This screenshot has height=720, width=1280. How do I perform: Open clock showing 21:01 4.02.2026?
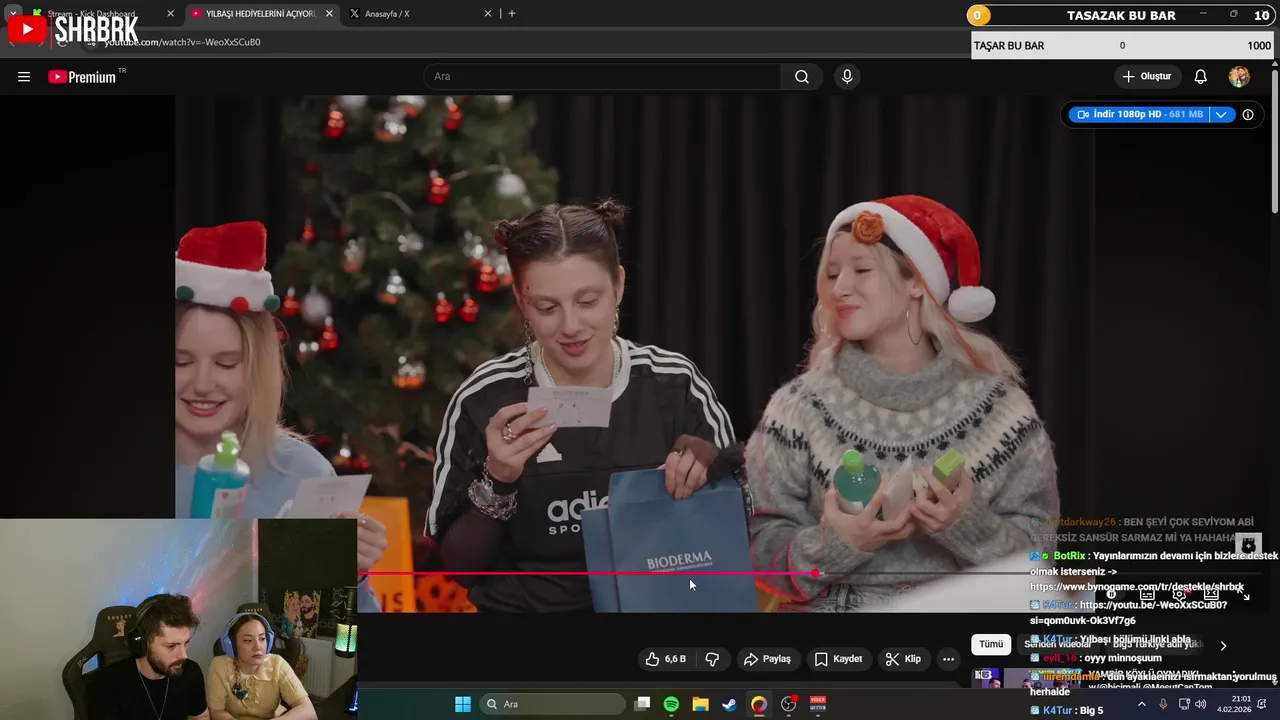tap(1232, 704)
